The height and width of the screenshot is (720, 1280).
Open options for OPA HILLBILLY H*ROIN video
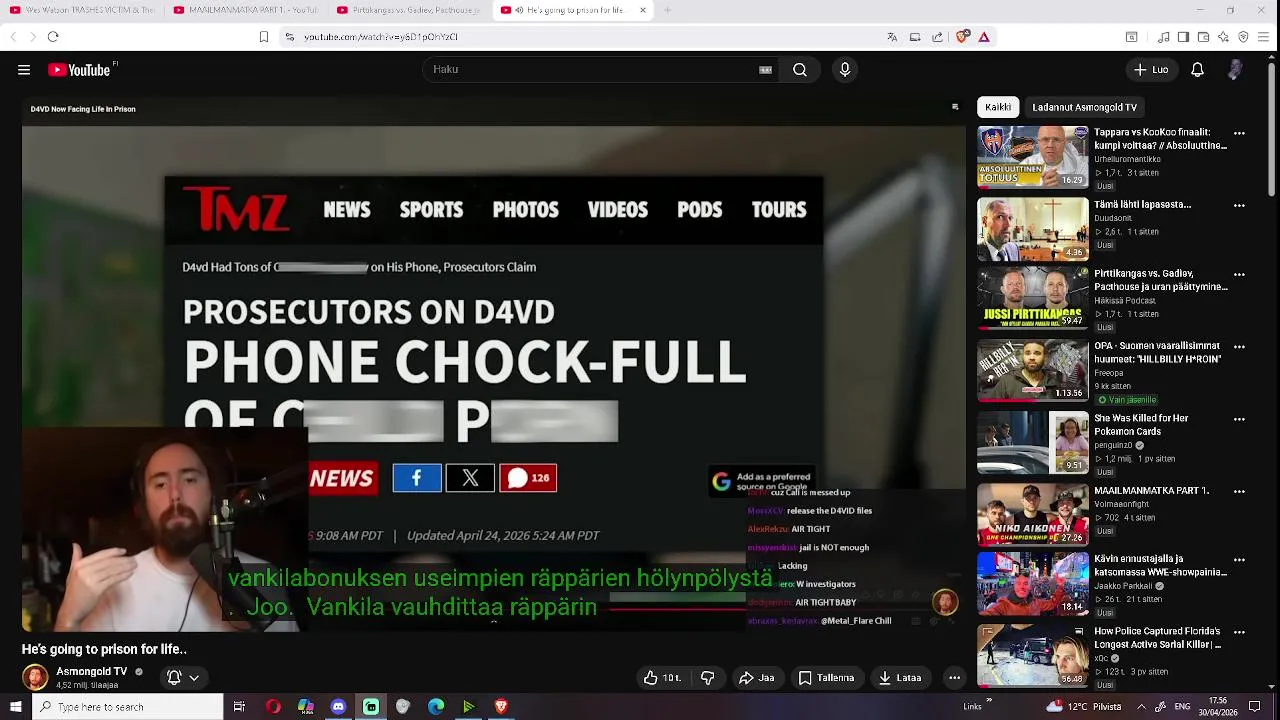tap(1239, 347)
